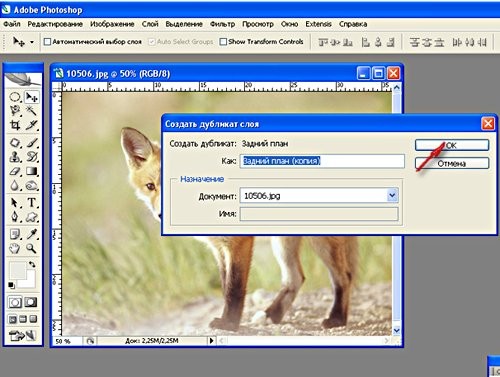Click the Photoshop feather logo in toolbox
Viewport: 500px width, 377px height.
(23, 79)
